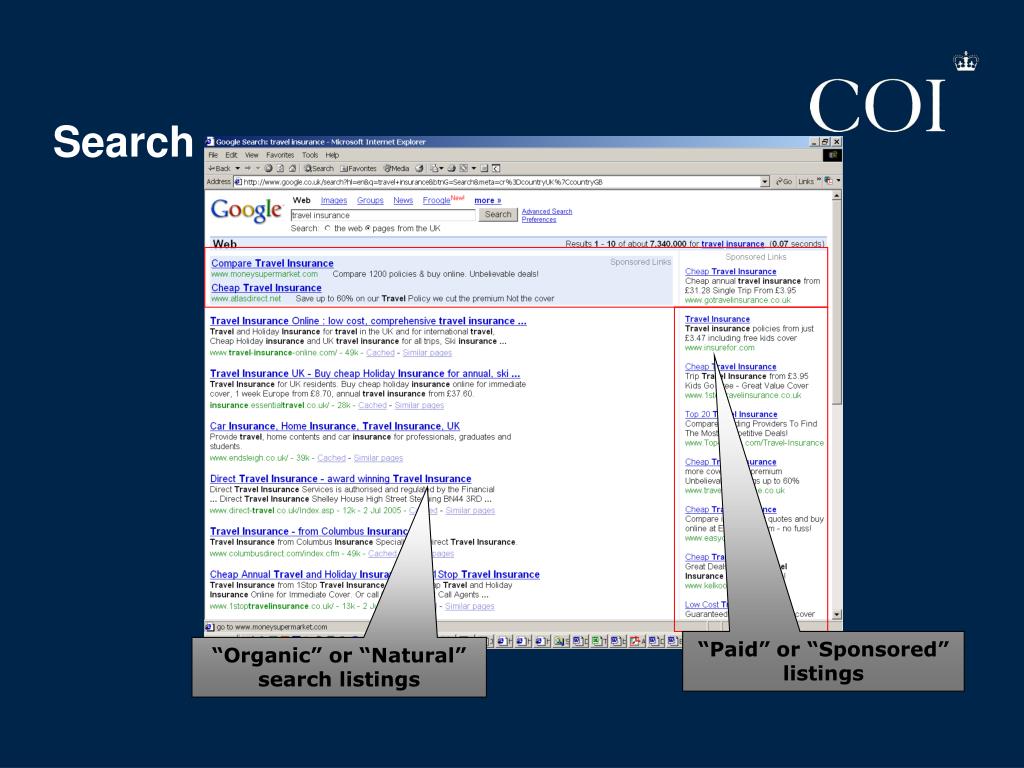
Task: Open the Favorites pane from toolbar
Action: 358,168
